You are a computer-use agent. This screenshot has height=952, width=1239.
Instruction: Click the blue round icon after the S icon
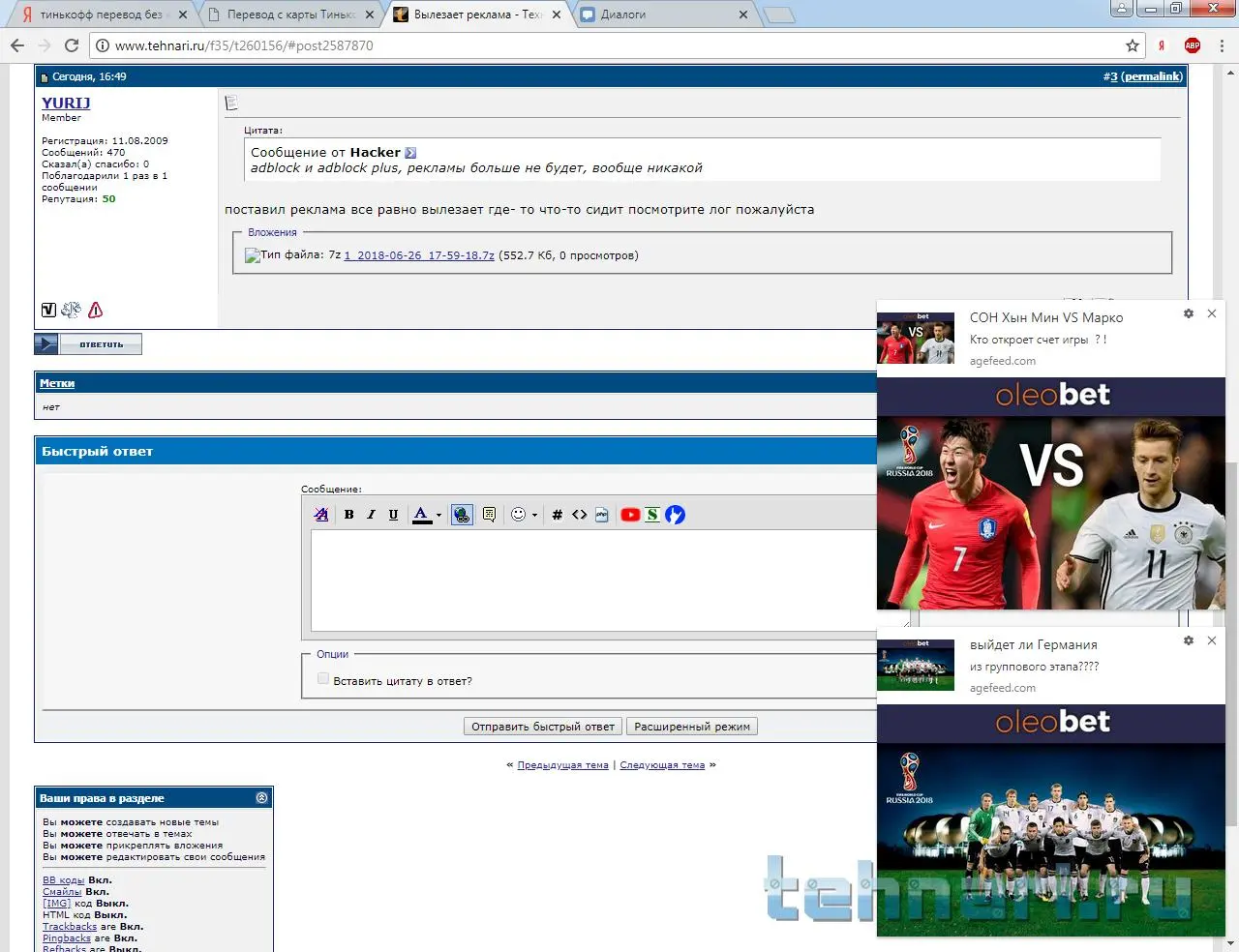[x=676, y=515]
